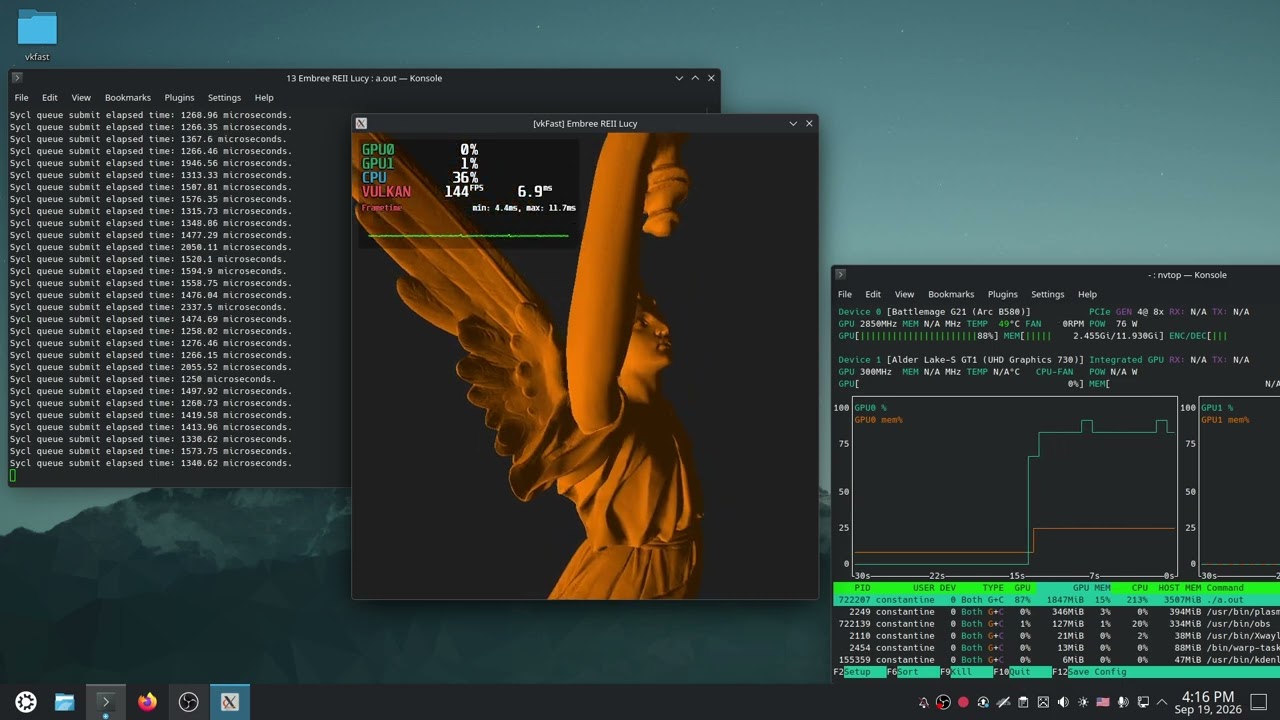
Task: Open Help menu in Lucy Konsole
Action: 264,98
